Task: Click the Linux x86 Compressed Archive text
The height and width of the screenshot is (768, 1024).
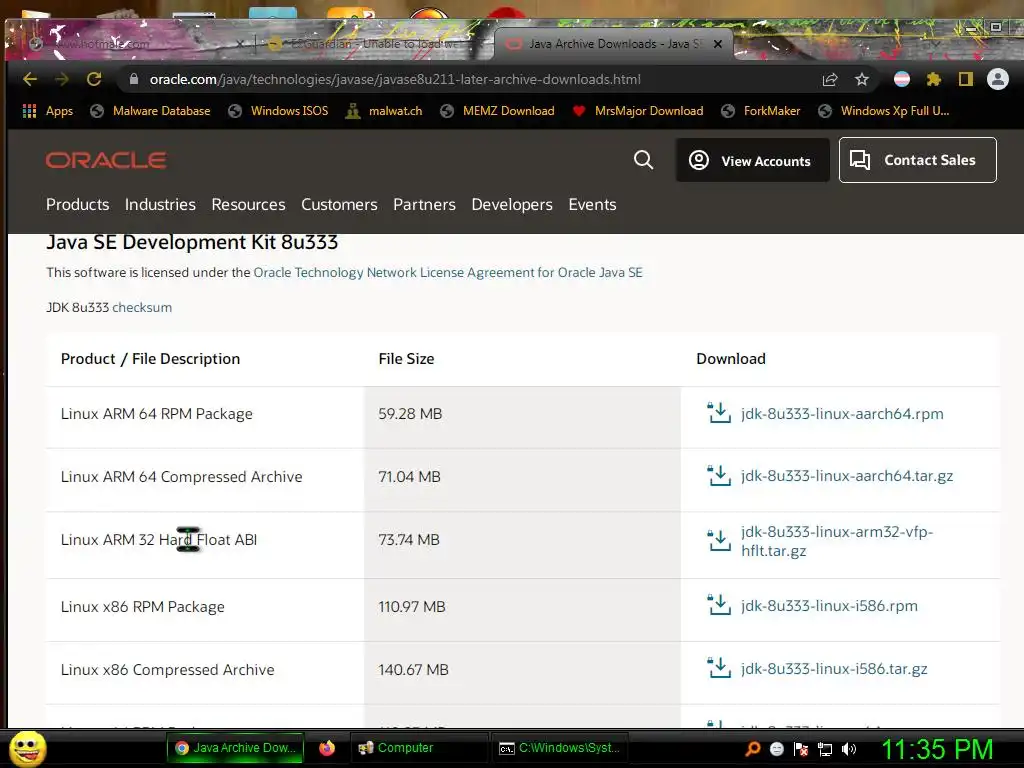Action: (168, 669)
